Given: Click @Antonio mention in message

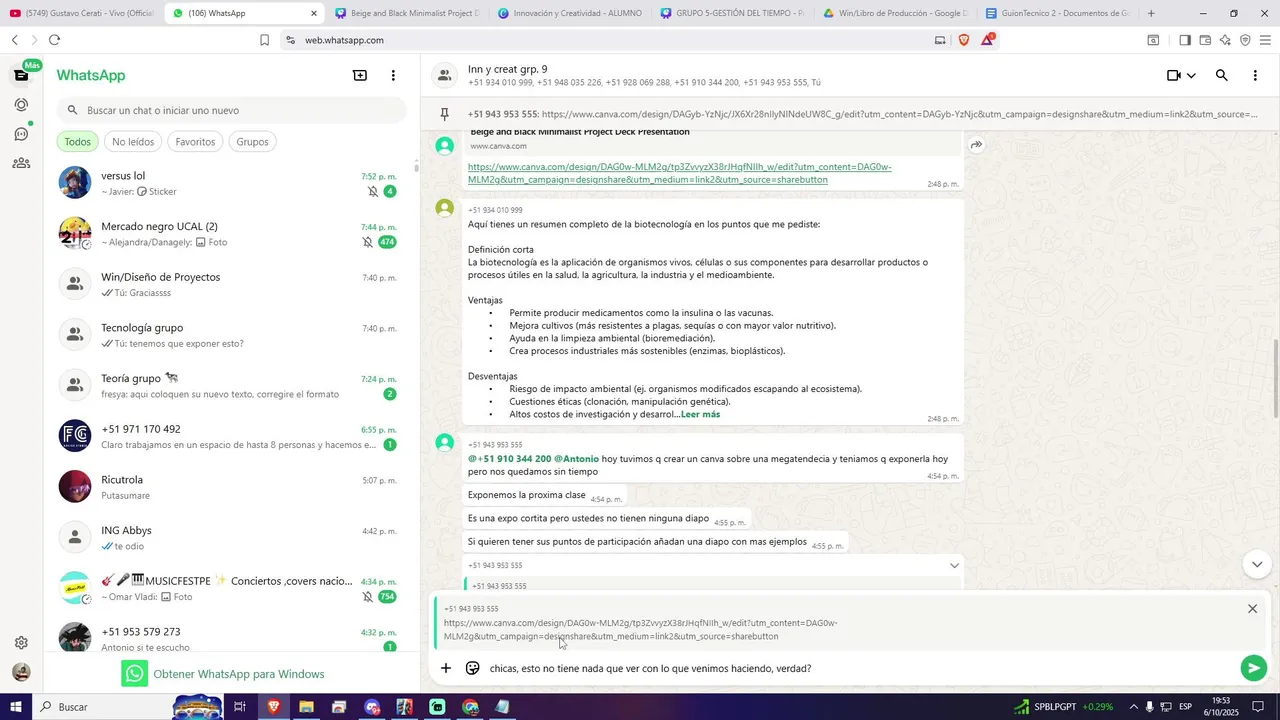Looking at the screenshot, I should point(577,459).
